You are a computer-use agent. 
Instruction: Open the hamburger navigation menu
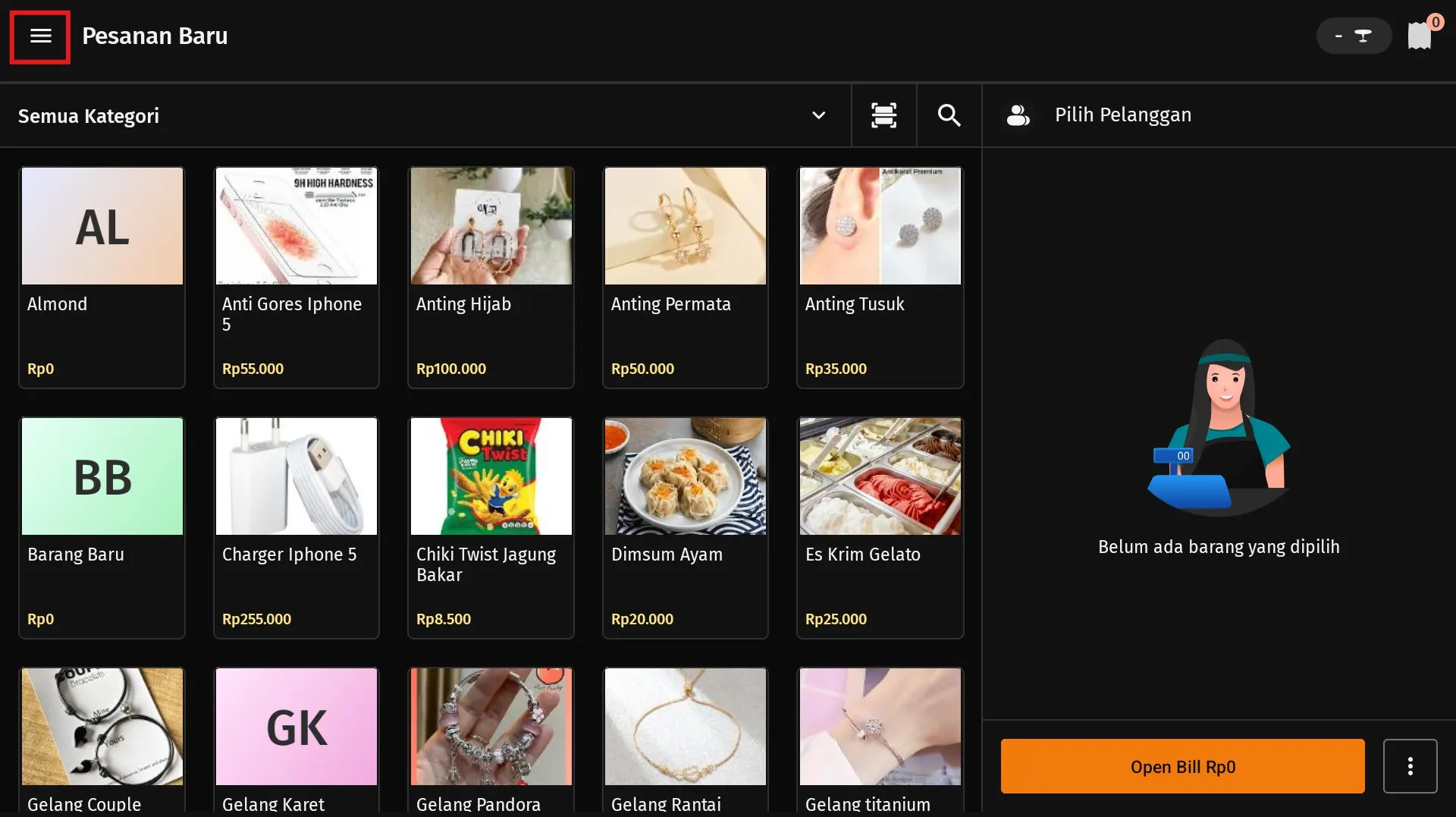40,36
